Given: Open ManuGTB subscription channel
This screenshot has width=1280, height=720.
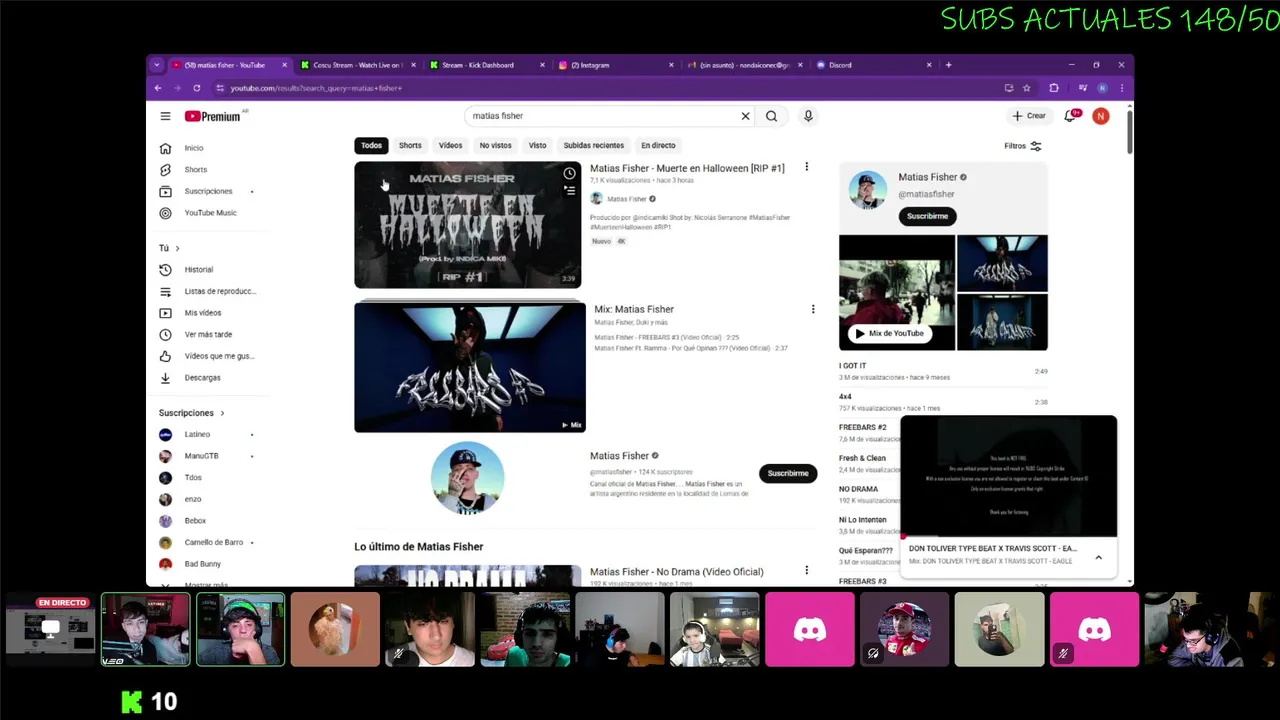Looking at the screenshot, I should (201, 456).
